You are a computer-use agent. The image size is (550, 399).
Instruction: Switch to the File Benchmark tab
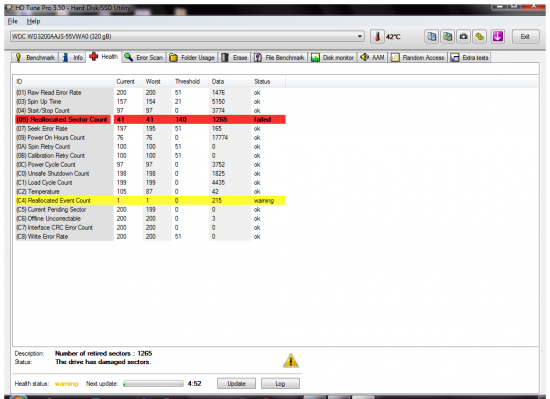(x=280, y=58)
